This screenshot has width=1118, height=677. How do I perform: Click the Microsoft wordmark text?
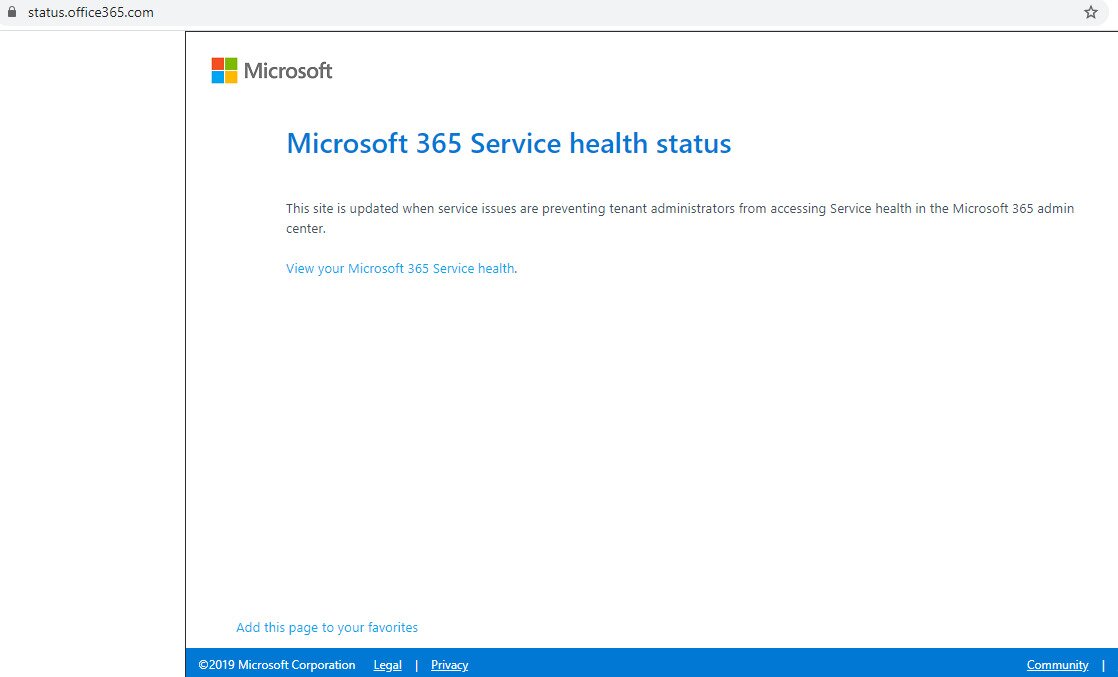288,71
